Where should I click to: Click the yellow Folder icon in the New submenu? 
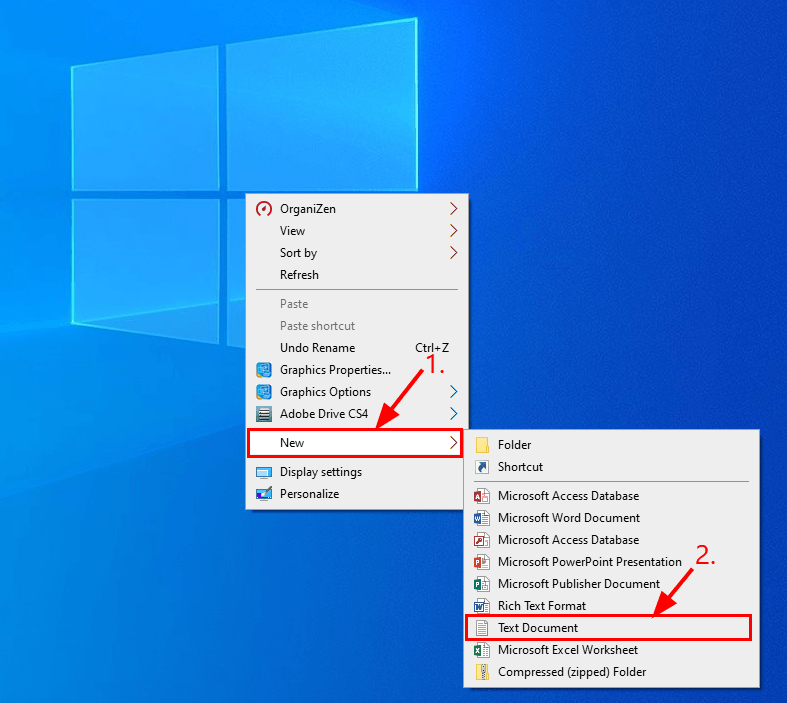[x=482, y=445]
